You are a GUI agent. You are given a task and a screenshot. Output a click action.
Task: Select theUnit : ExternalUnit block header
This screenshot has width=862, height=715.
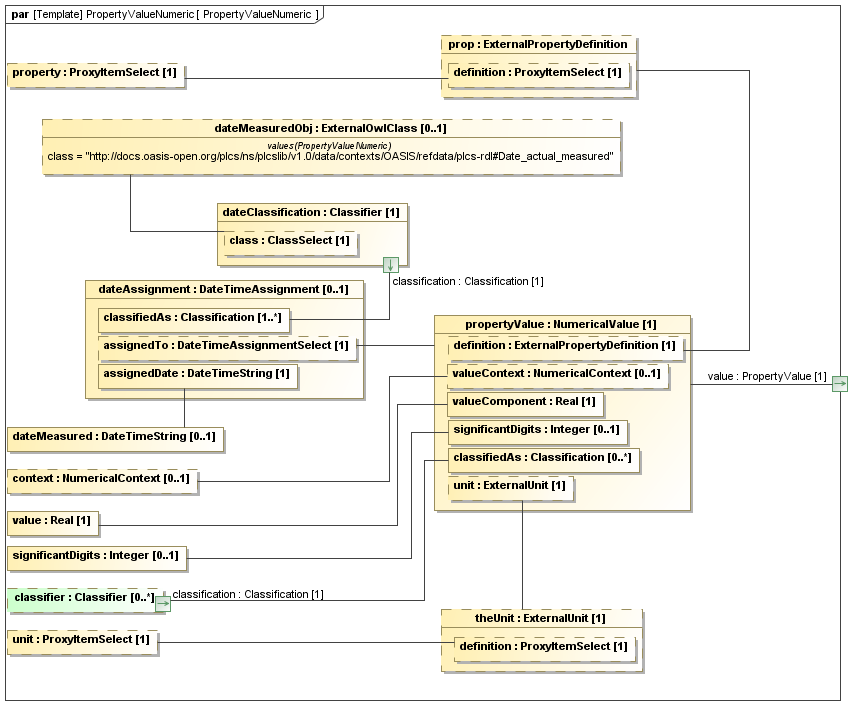[x=540, y=618]
